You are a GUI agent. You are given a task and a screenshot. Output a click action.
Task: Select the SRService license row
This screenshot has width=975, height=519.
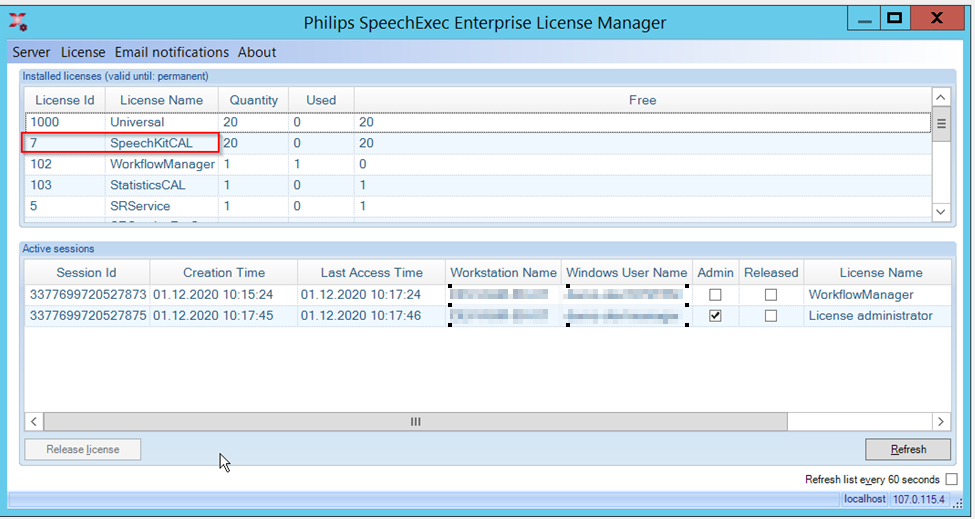478,206
